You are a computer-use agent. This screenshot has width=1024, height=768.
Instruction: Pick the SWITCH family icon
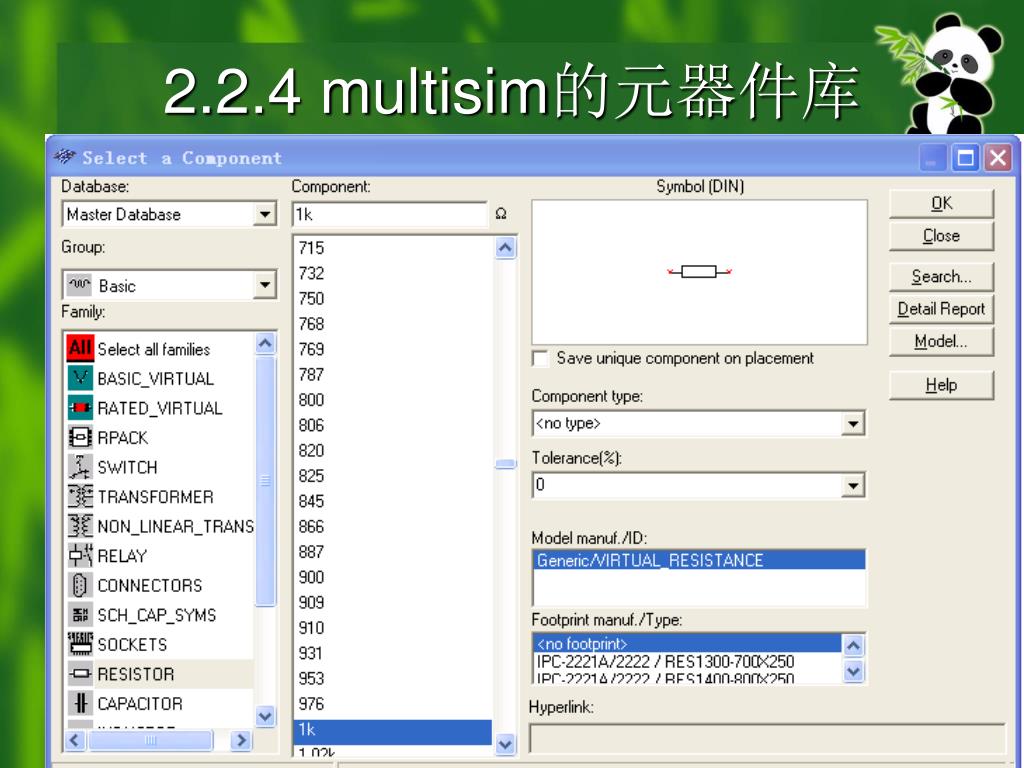click(80, 467)
